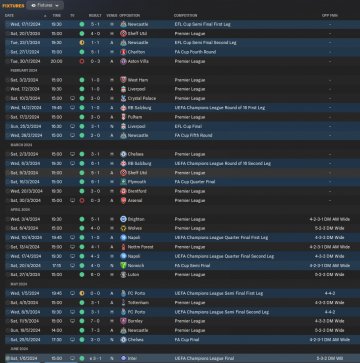Click the 7 - 0 result against Burnley
The image size is (360, 363).
click(x=95, y=321)
